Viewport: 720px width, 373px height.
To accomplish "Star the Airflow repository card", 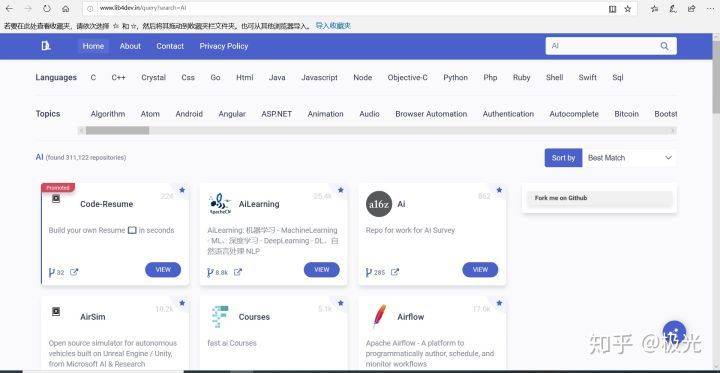I will 499,303.
